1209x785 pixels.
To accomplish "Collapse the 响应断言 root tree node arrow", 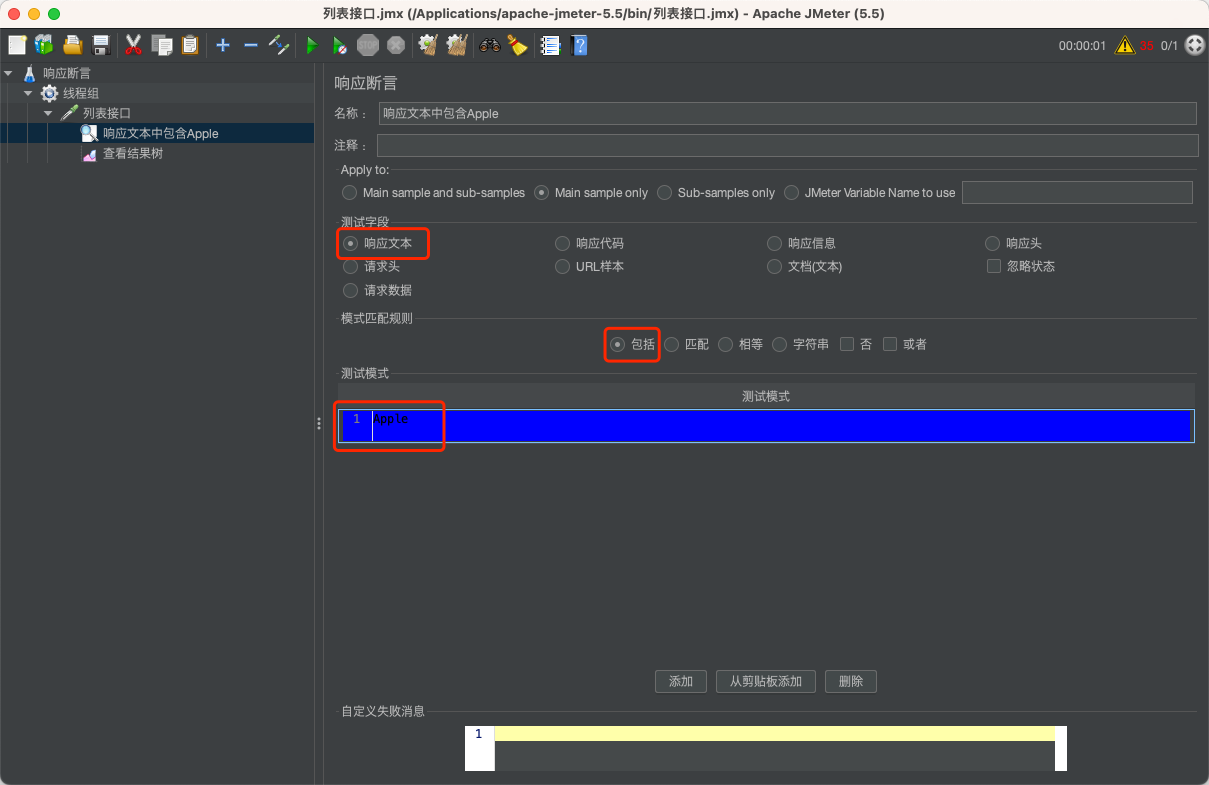I will 9,73.
